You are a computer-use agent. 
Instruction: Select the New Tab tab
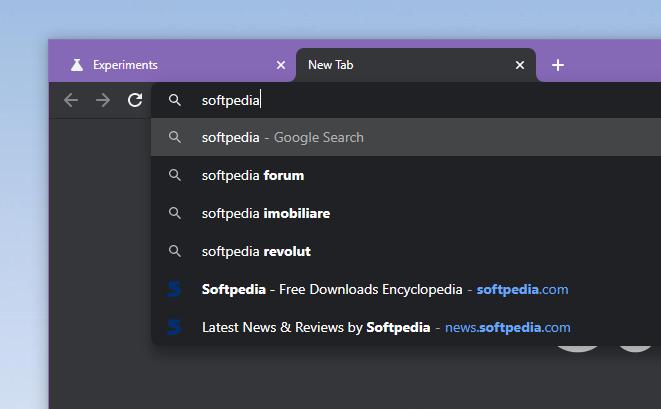click(416, 65)
